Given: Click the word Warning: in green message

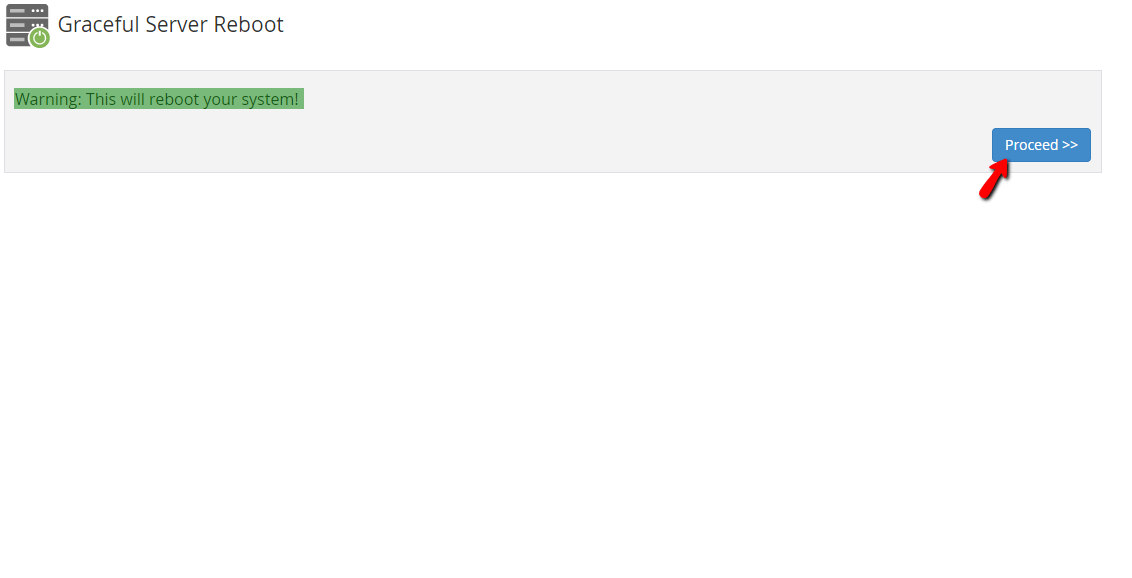Looking at the screenshot, I should tap(48, 99).
